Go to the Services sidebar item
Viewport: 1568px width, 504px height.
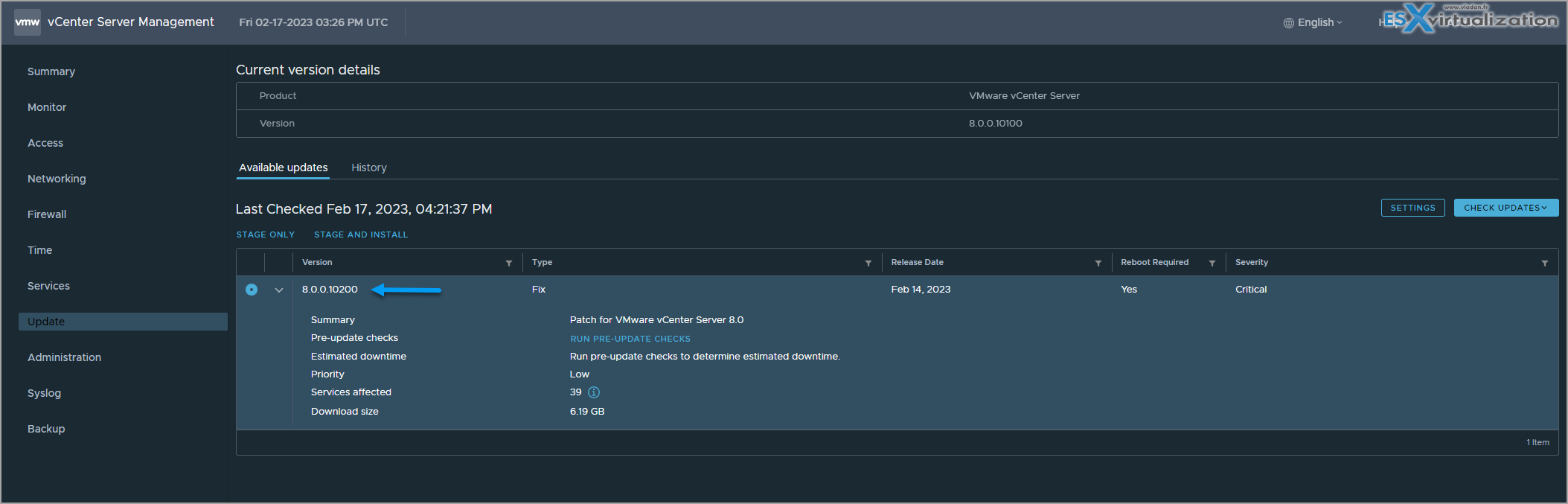coord(48,286)
